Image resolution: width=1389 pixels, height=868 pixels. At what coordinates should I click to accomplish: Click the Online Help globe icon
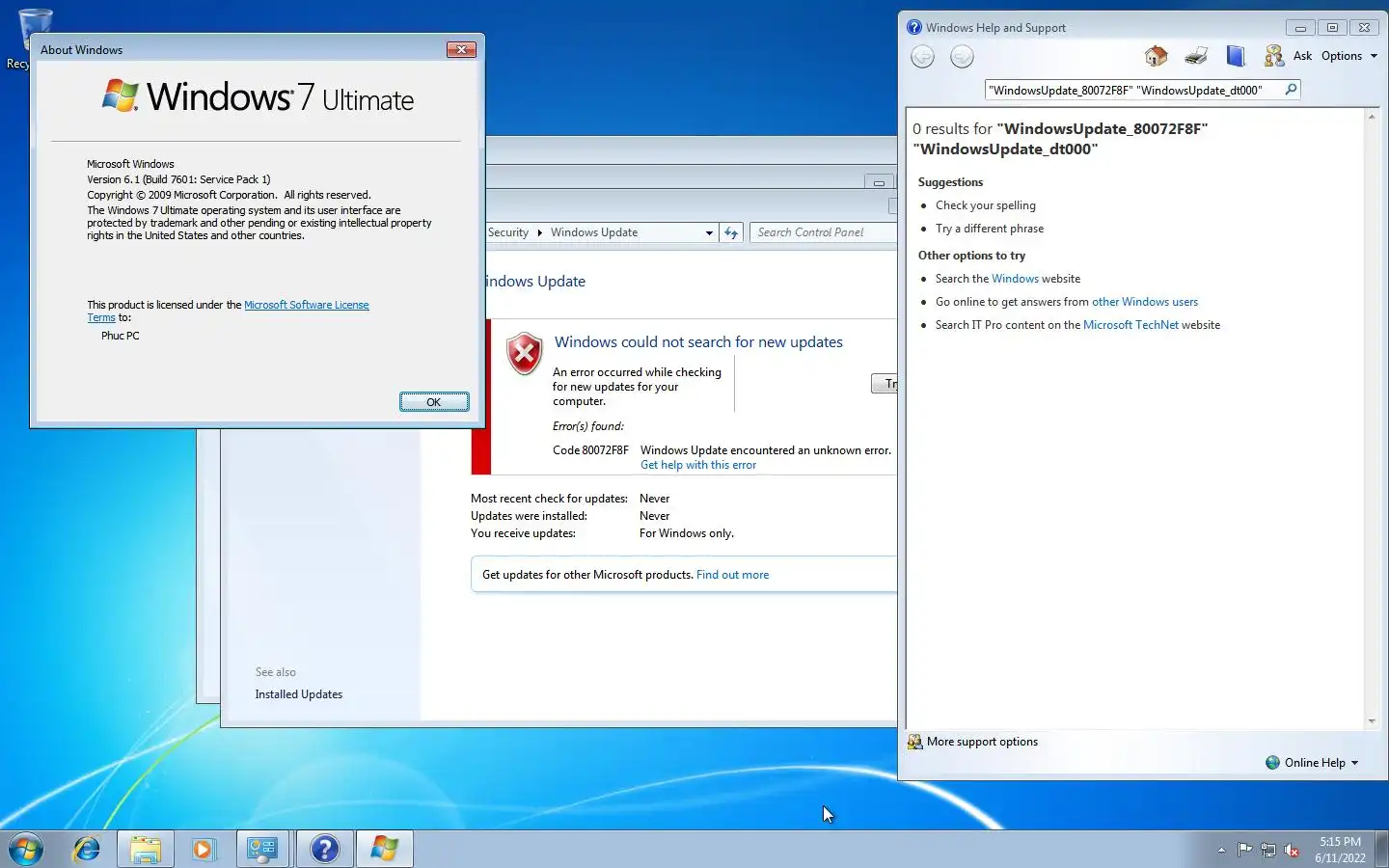click(x=1272, y=763)
